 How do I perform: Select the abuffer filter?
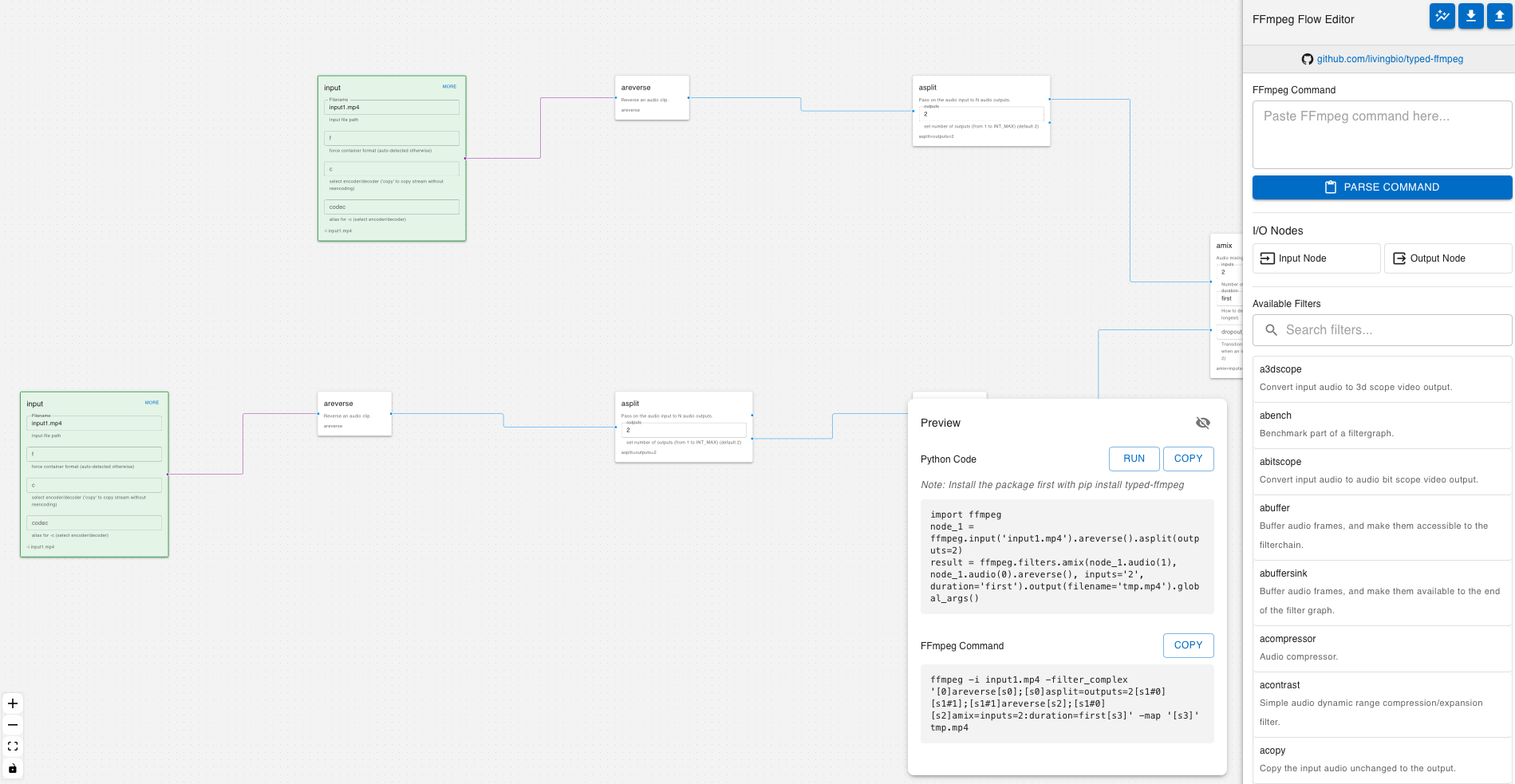1382,527
